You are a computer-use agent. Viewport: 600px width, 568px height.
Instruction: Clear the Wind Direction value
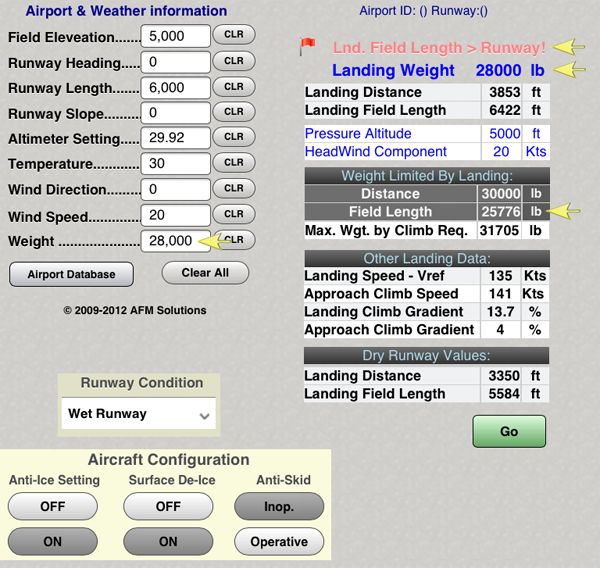(234, 188)
